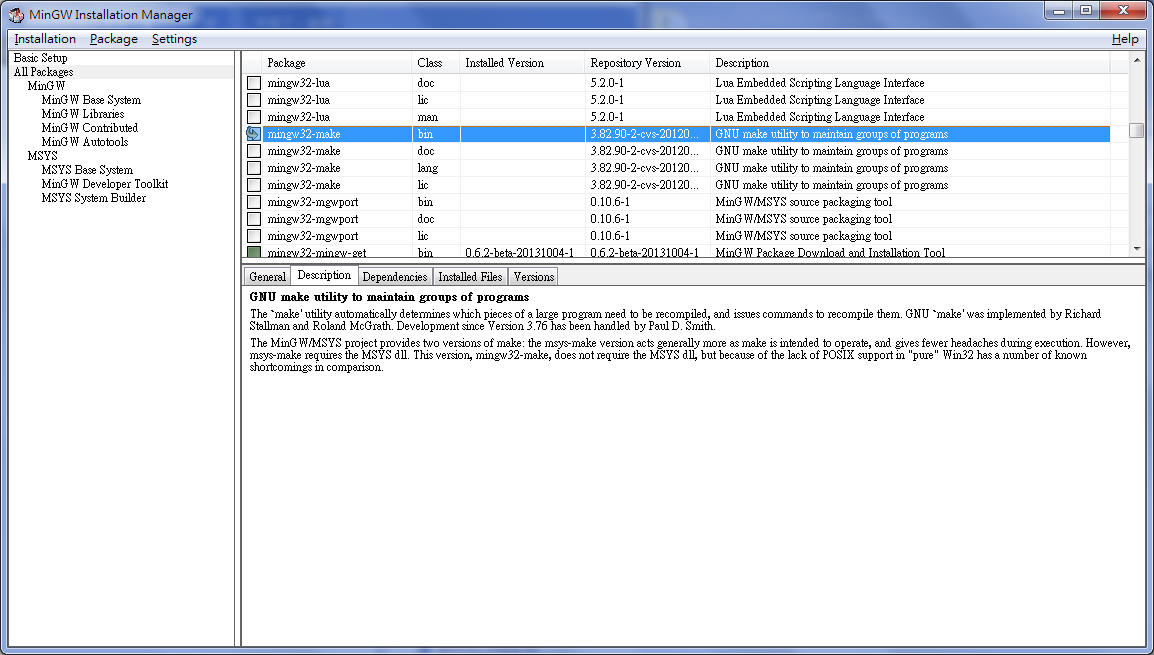The width and height of the screenshot is (1154, 655).
Task: Click the installation marker icon on mingw32-make bin
Action: tap(254, 134)
